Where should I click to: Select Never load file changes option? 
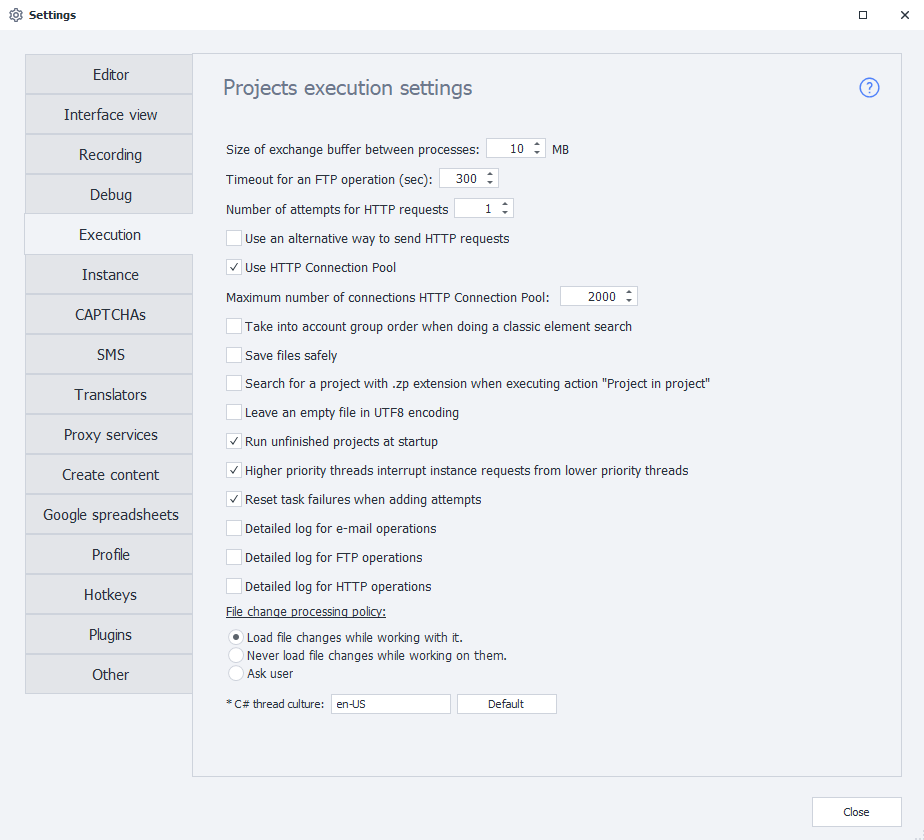pyautogui.click(x=236, y=656)
